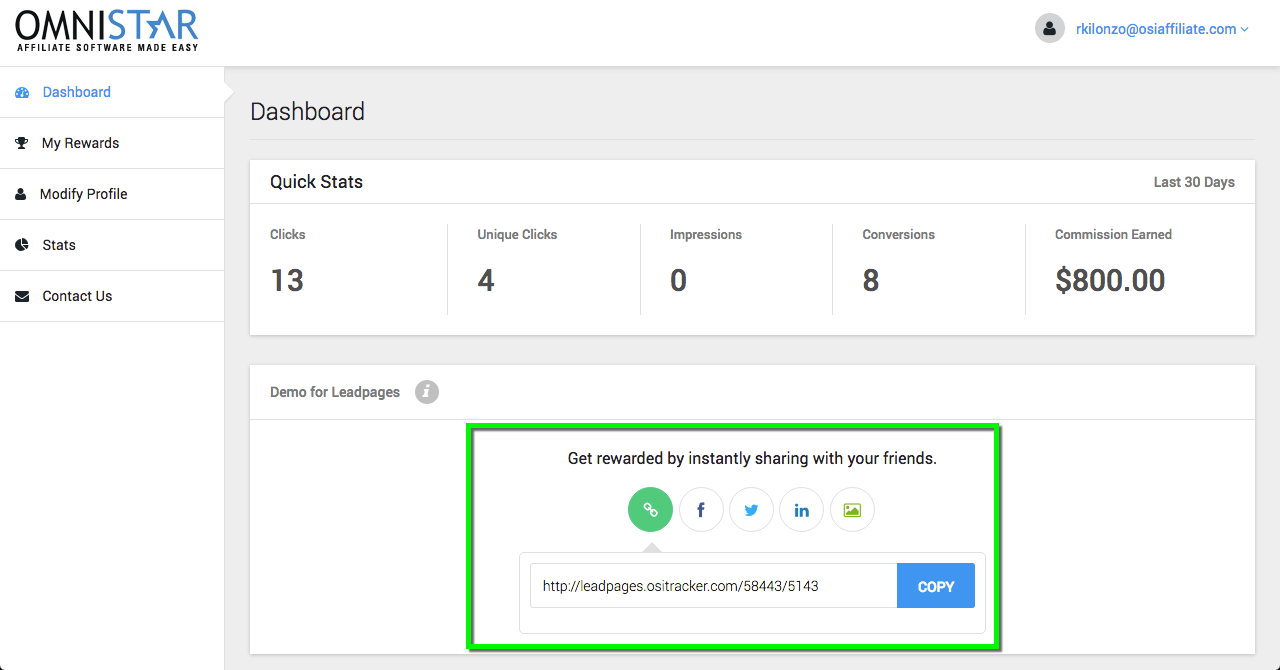Screen dimensions: 1280x670
Task: Share via the Facebook icon
Action: [x=701, y=510]
